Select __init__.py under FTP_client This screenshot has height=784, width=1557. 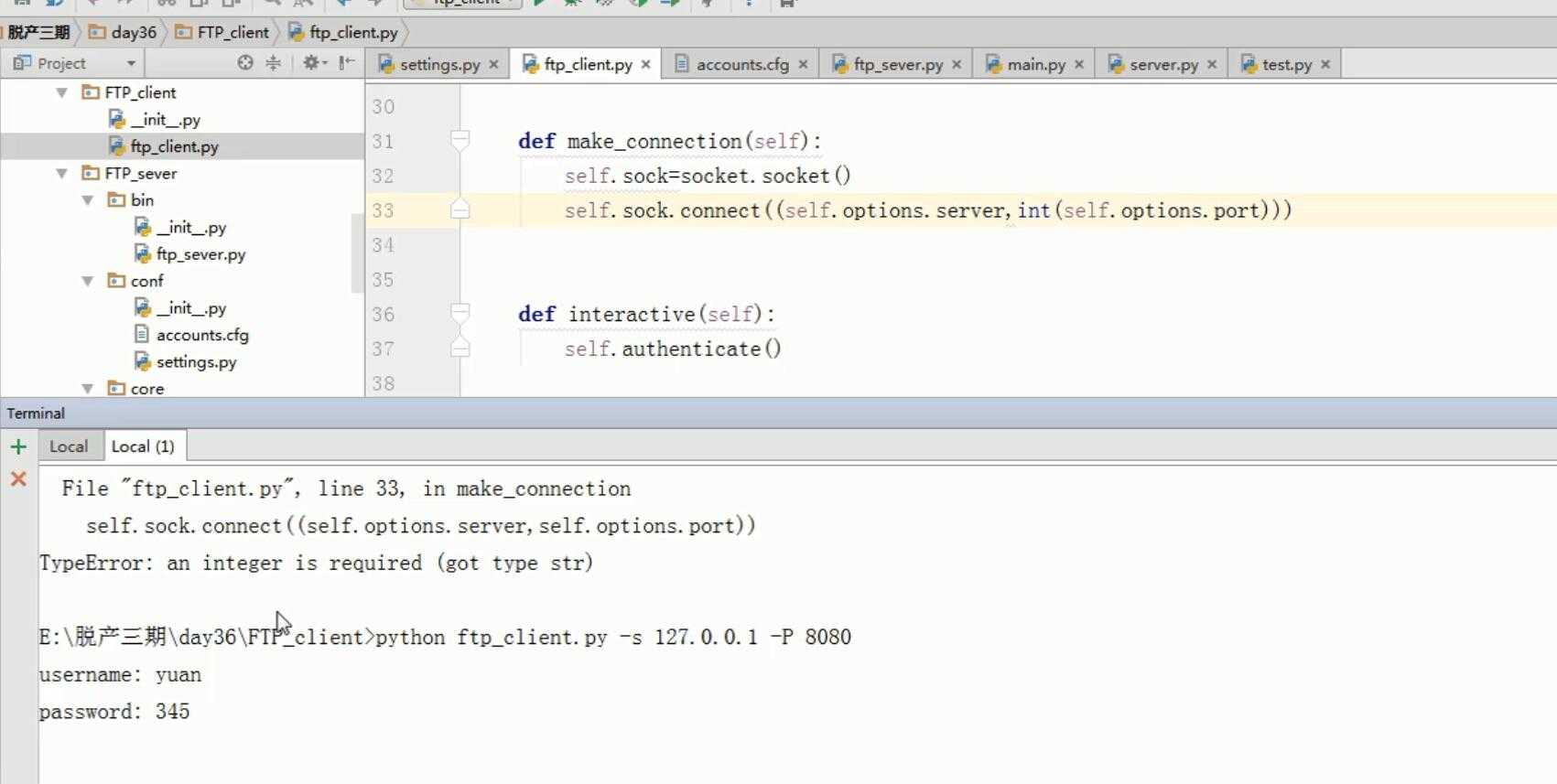pos(166,120)
